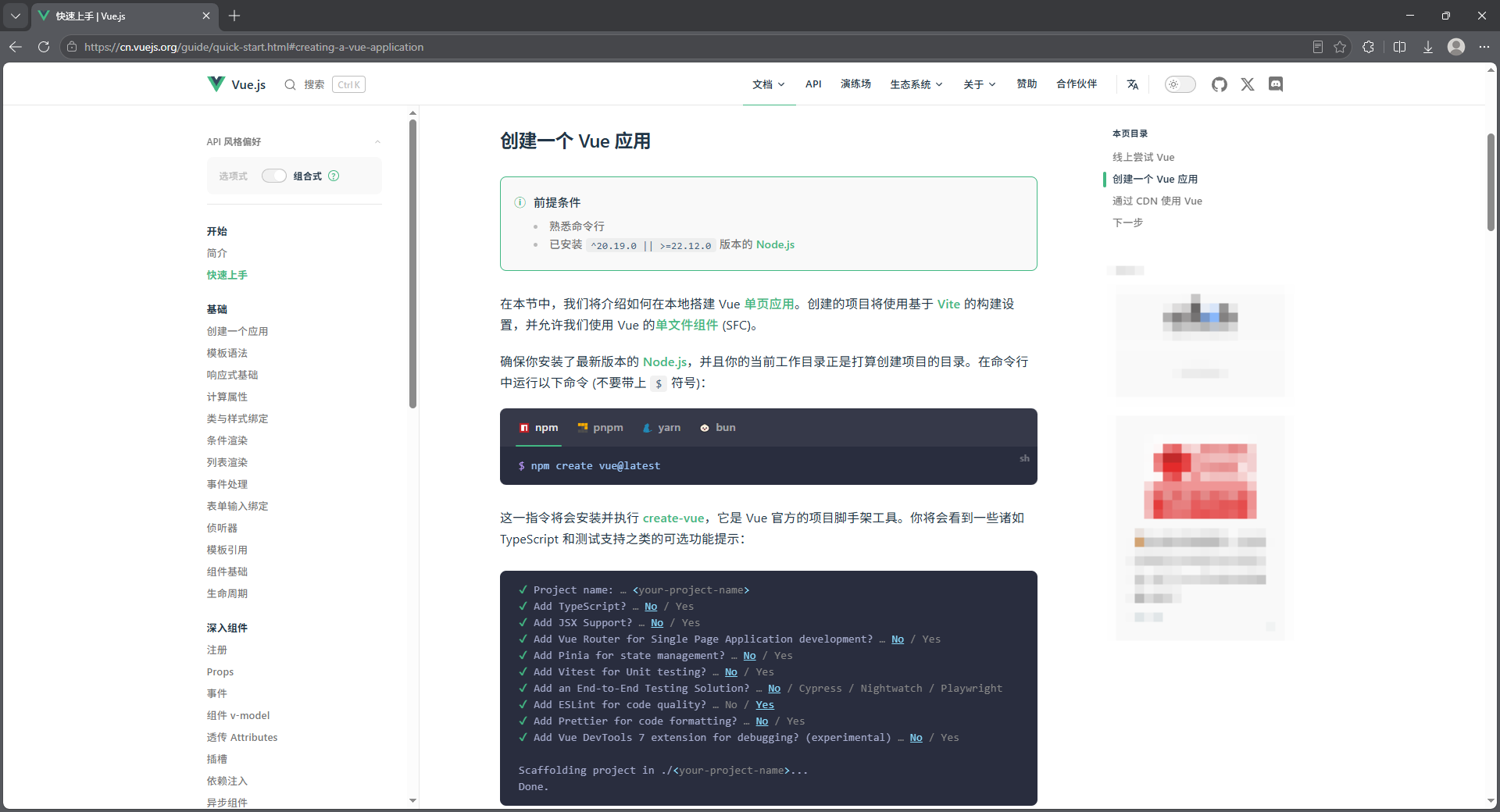Collapse the API 风格偏好 section

[x=378, y=142]
